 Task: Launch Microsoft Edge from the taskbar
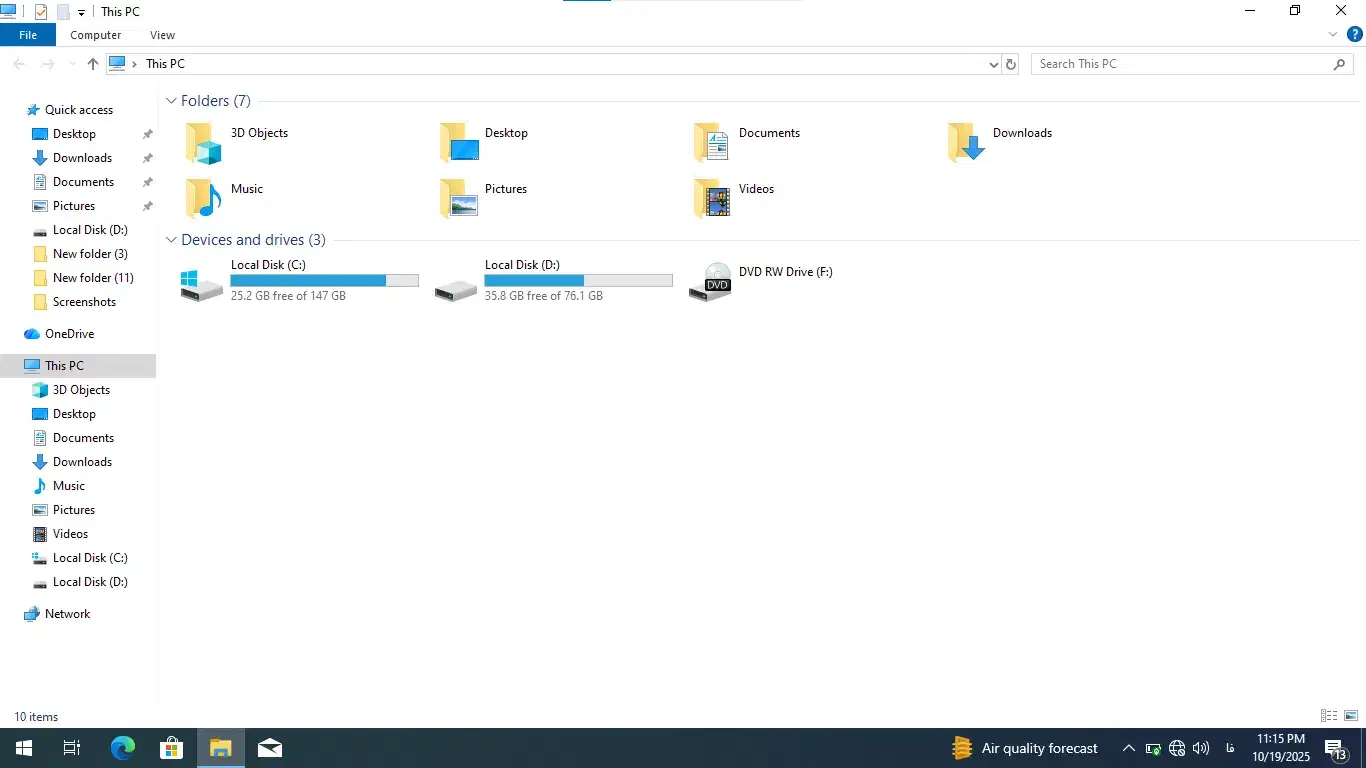[x=122, y=748]
